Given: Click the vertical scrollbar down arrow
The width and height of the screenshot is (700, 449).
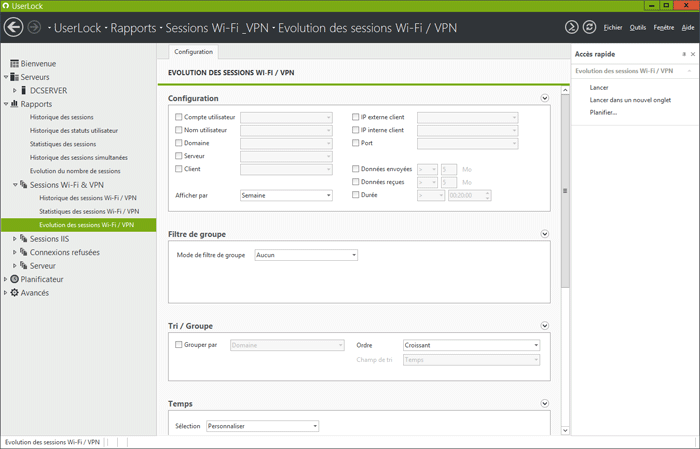Looking at the screenshot, I should click(565, 431).
